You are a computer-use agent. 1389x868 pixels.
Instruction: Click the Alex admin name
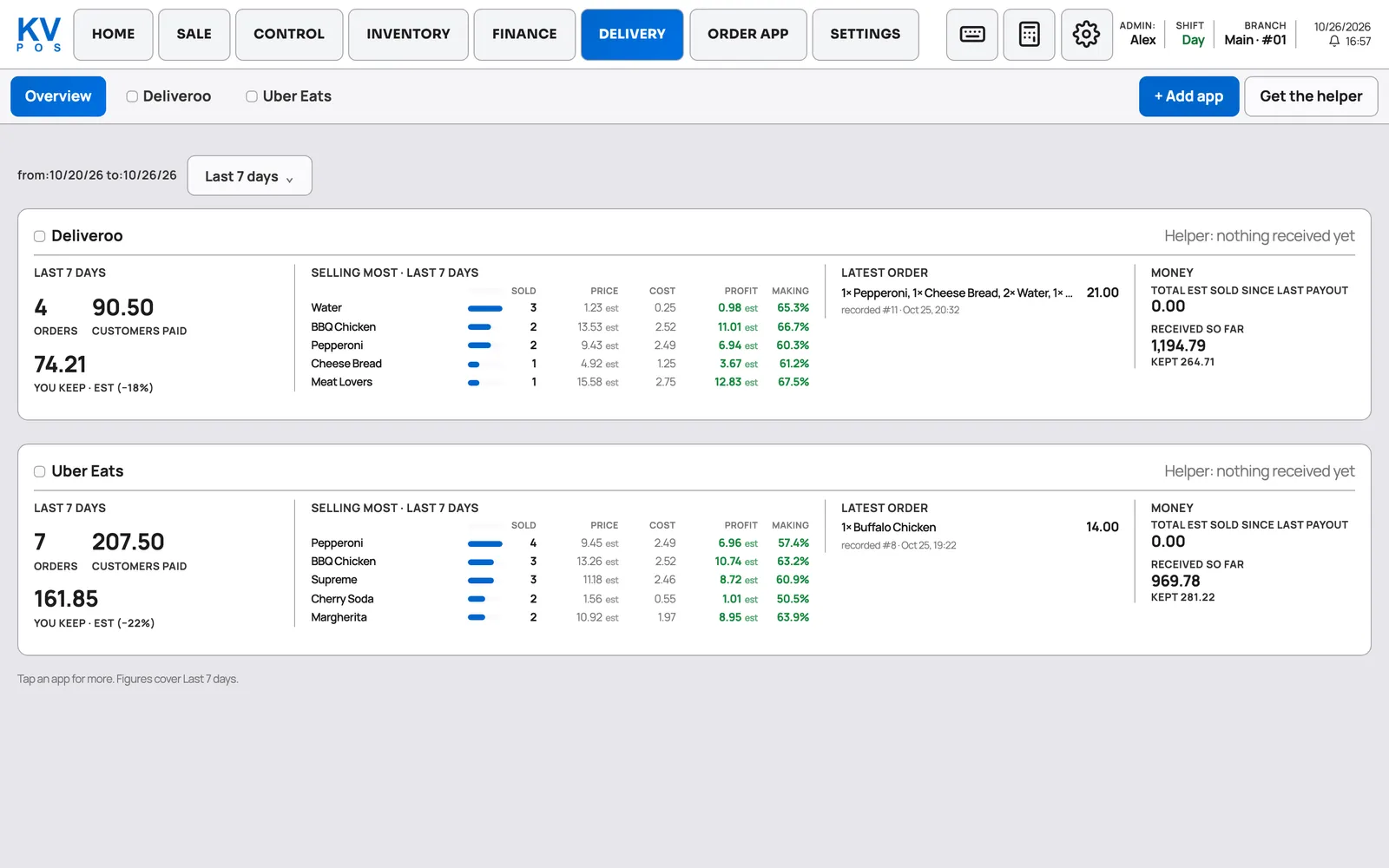point(1142,40)
